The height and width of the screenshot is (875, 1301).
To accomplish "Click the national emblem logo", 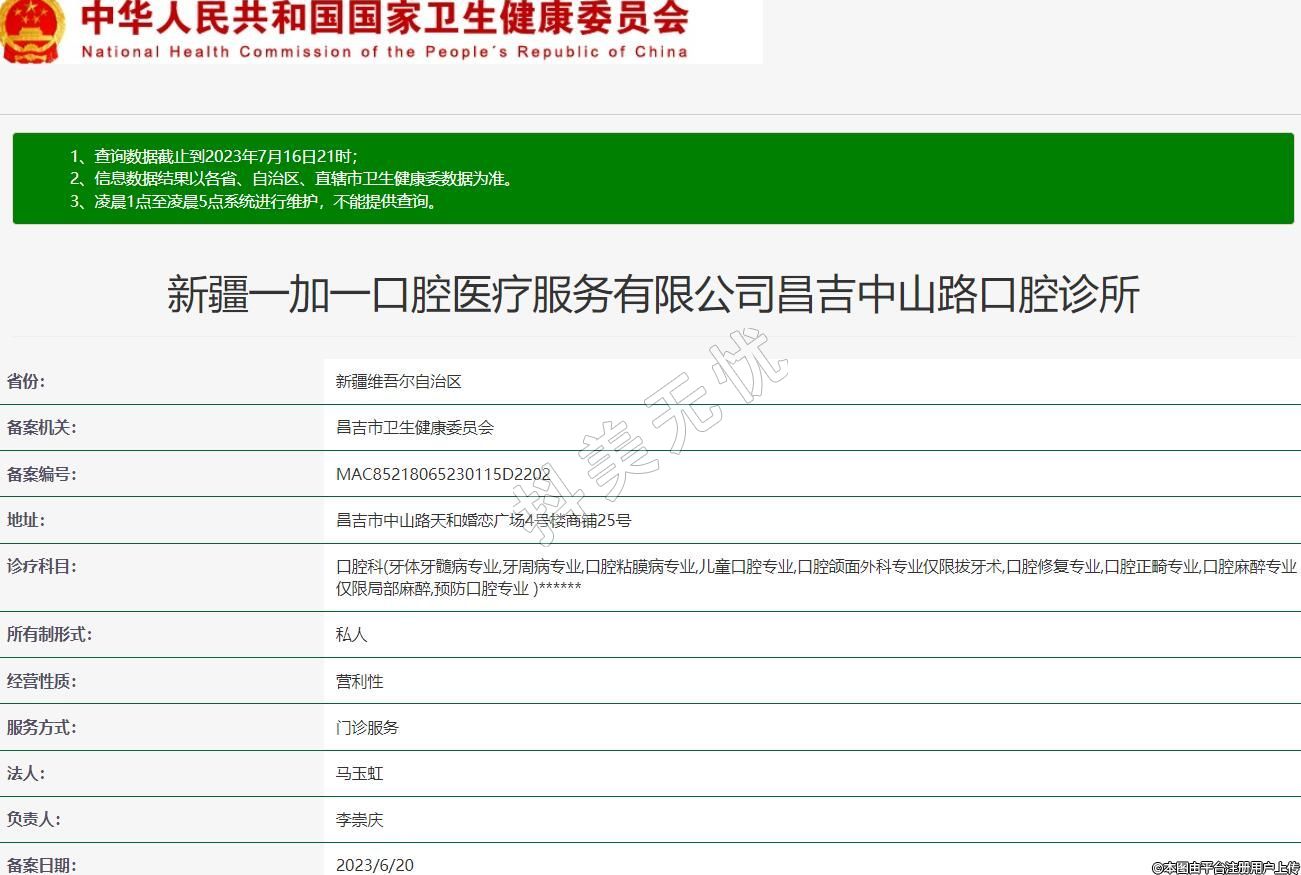I will (x=32, y=30).
